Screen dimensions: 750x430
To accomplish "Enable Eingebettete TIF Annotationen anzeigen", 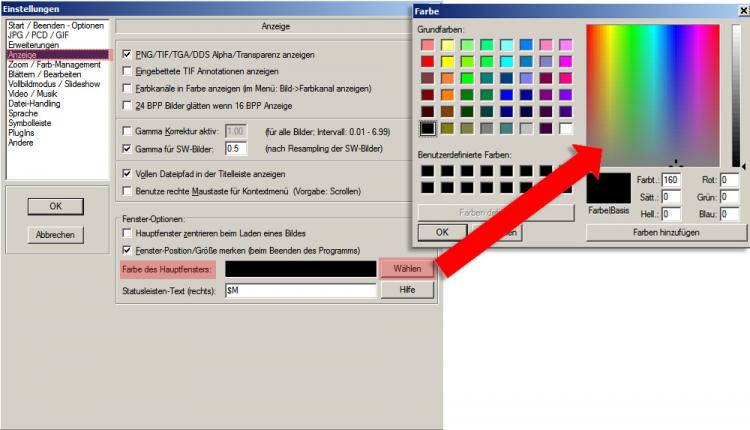I will (x=126, y=72).
